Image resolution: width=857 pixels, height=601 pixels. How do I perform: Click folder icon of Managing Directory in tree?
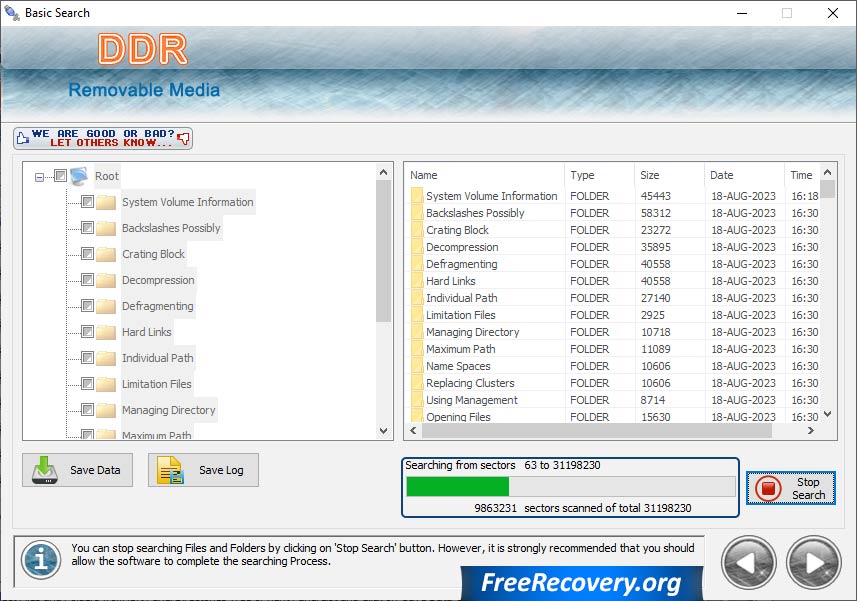106,410
